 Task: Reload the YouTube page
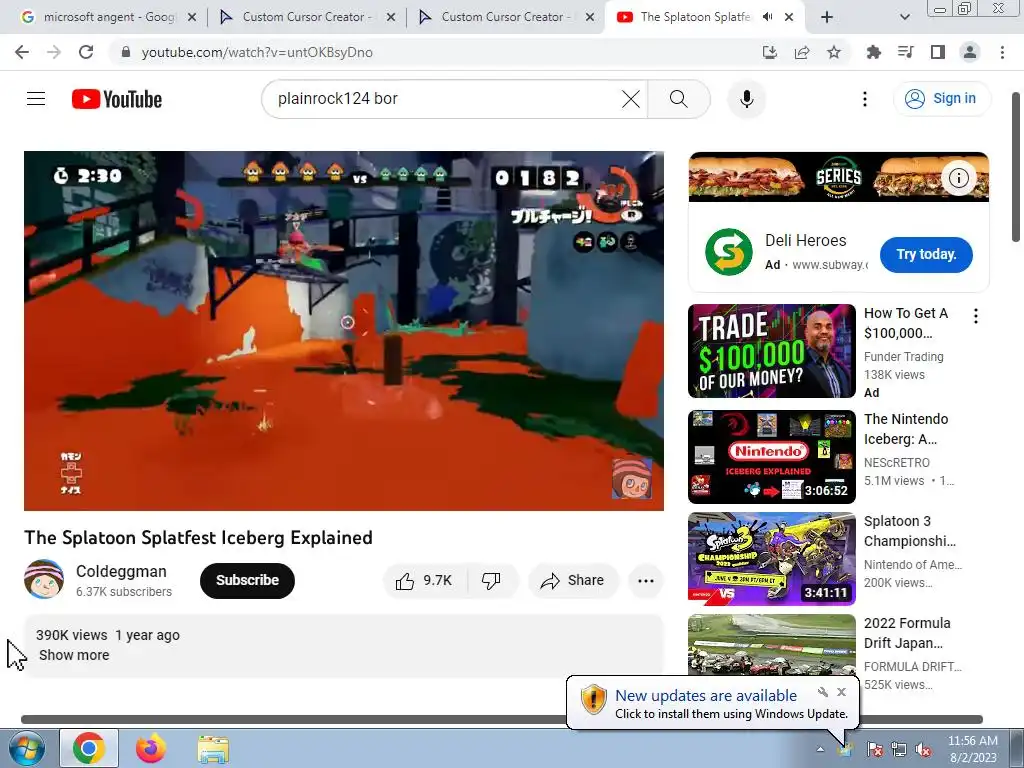click(86, 52)
